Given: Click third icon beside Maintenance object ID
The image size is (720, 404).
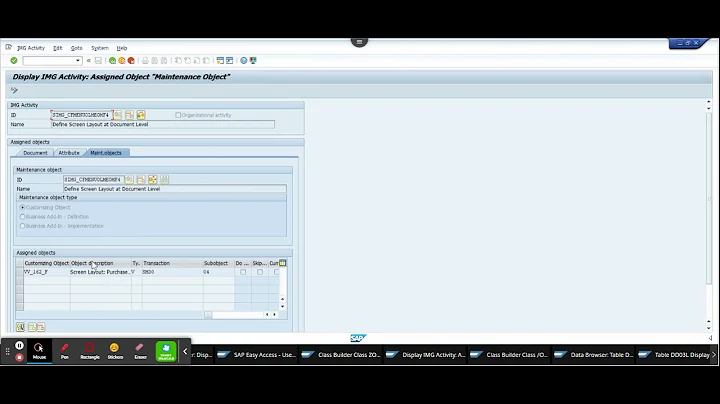Looking at the screenshot, I should pyautogui.click(x=152, y=180).
